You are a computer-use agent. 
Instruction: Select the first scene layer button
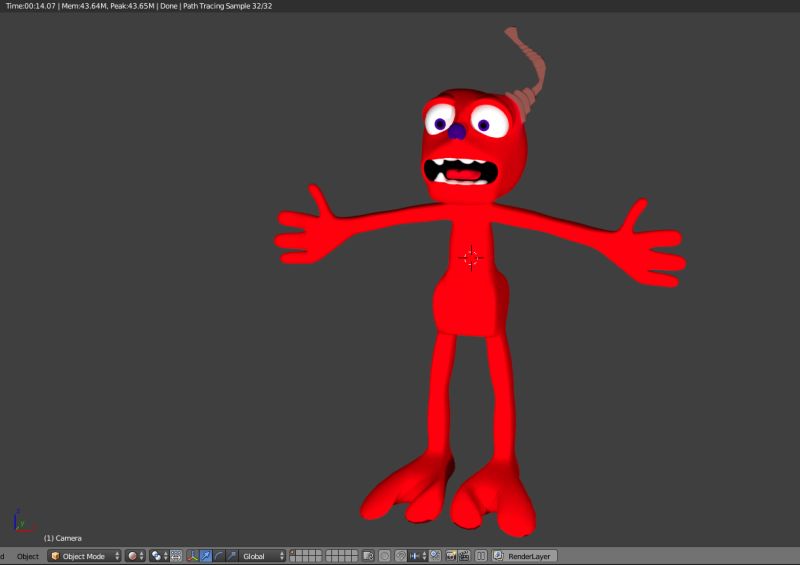point(293,553)
